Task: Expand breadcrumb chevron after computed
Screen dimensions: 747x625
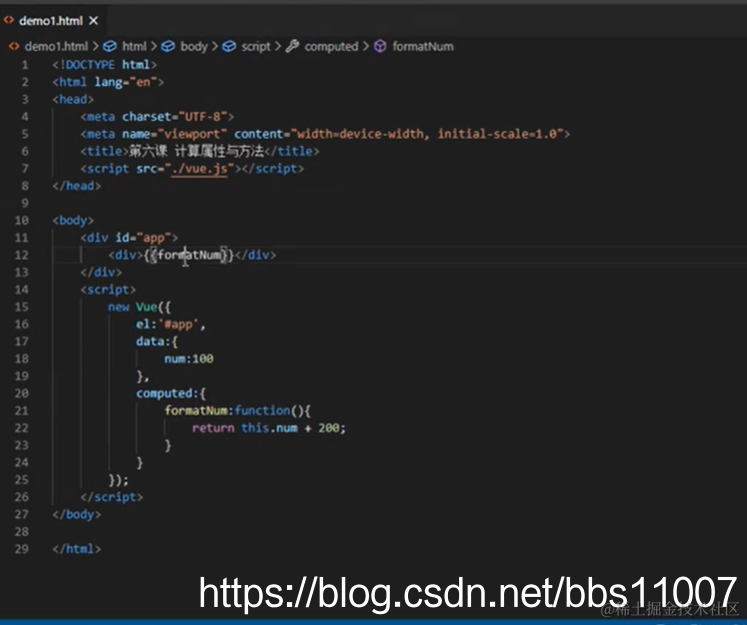Action: point(365,47)
